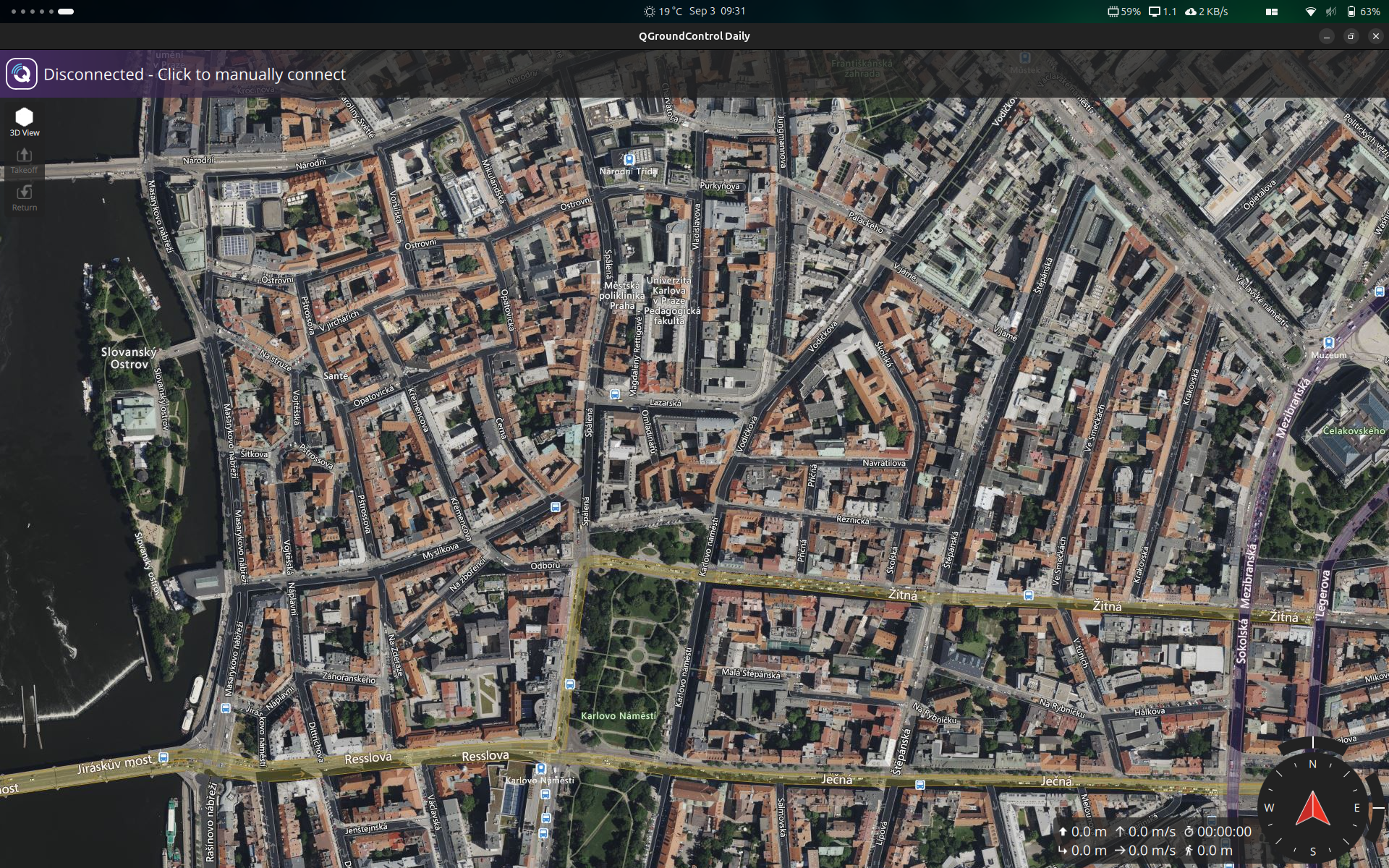
Task: Click 'Disconnected - Click to manually connect'
Action: 195,74
